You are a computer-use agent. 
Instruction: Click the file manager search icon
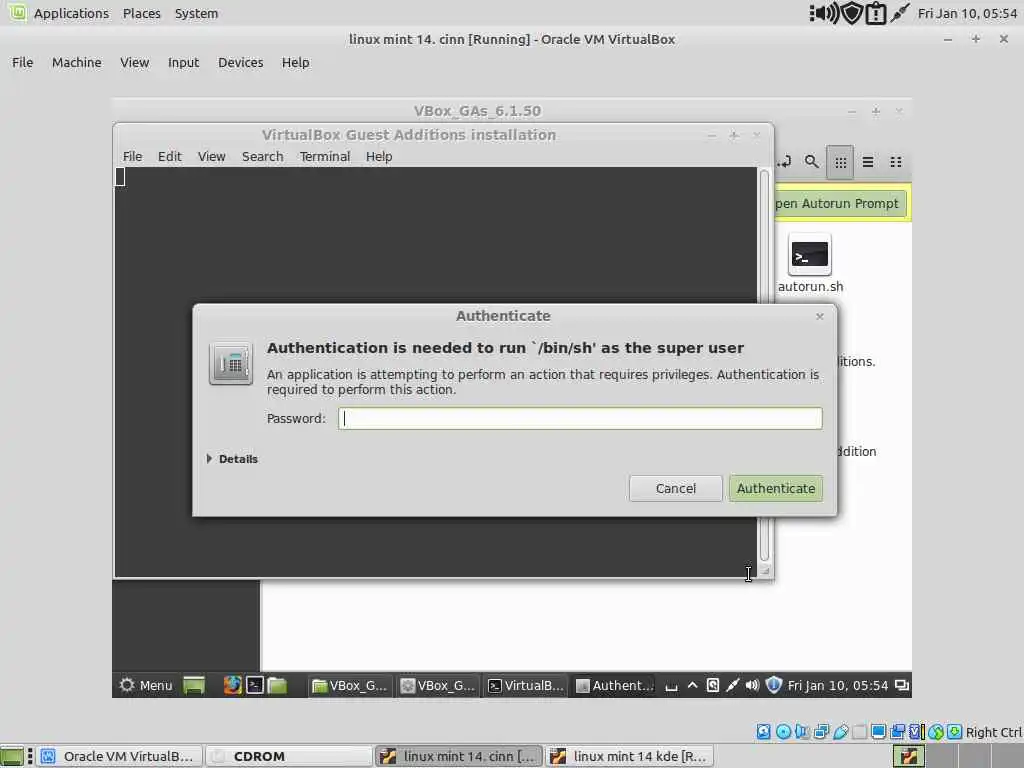click(811, 162)
